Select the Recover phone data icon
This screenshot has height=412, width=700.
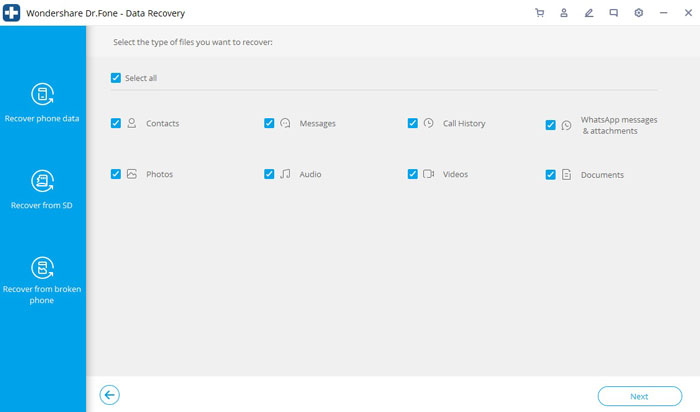[42, 94]
